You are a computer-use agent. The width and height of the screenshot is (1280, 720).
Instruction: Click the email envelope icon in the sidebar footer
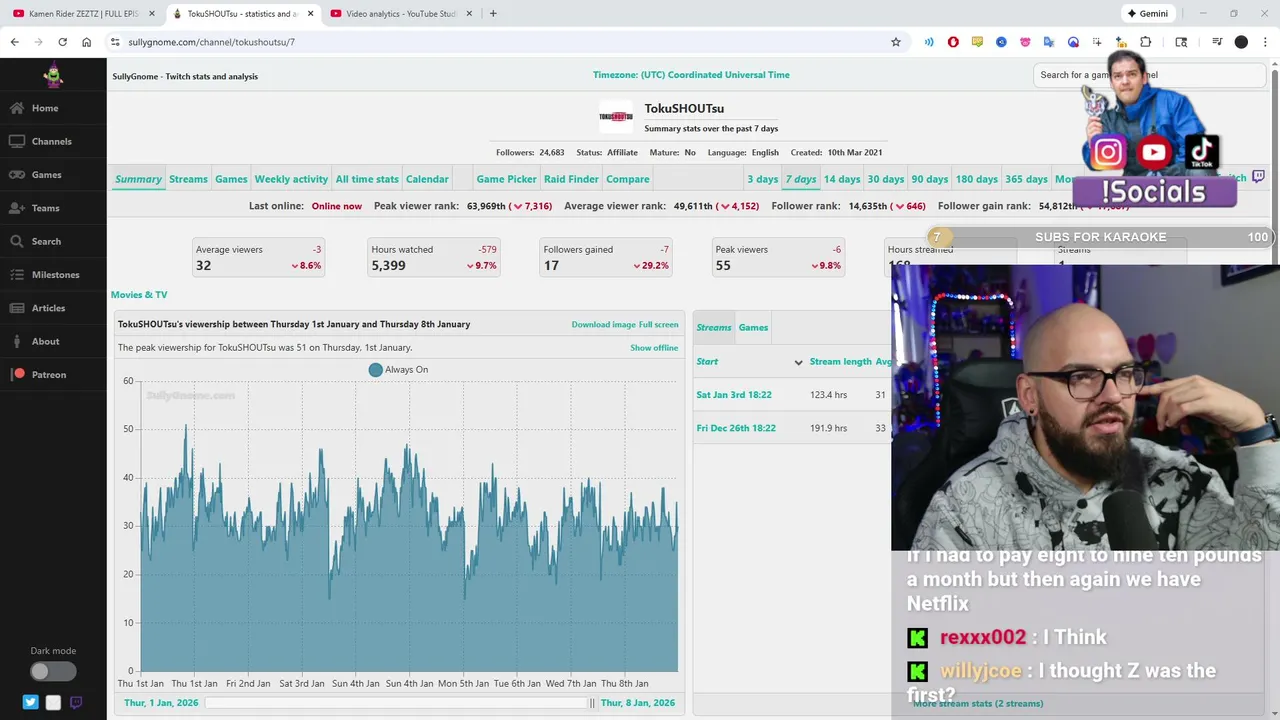pos(53,703)
